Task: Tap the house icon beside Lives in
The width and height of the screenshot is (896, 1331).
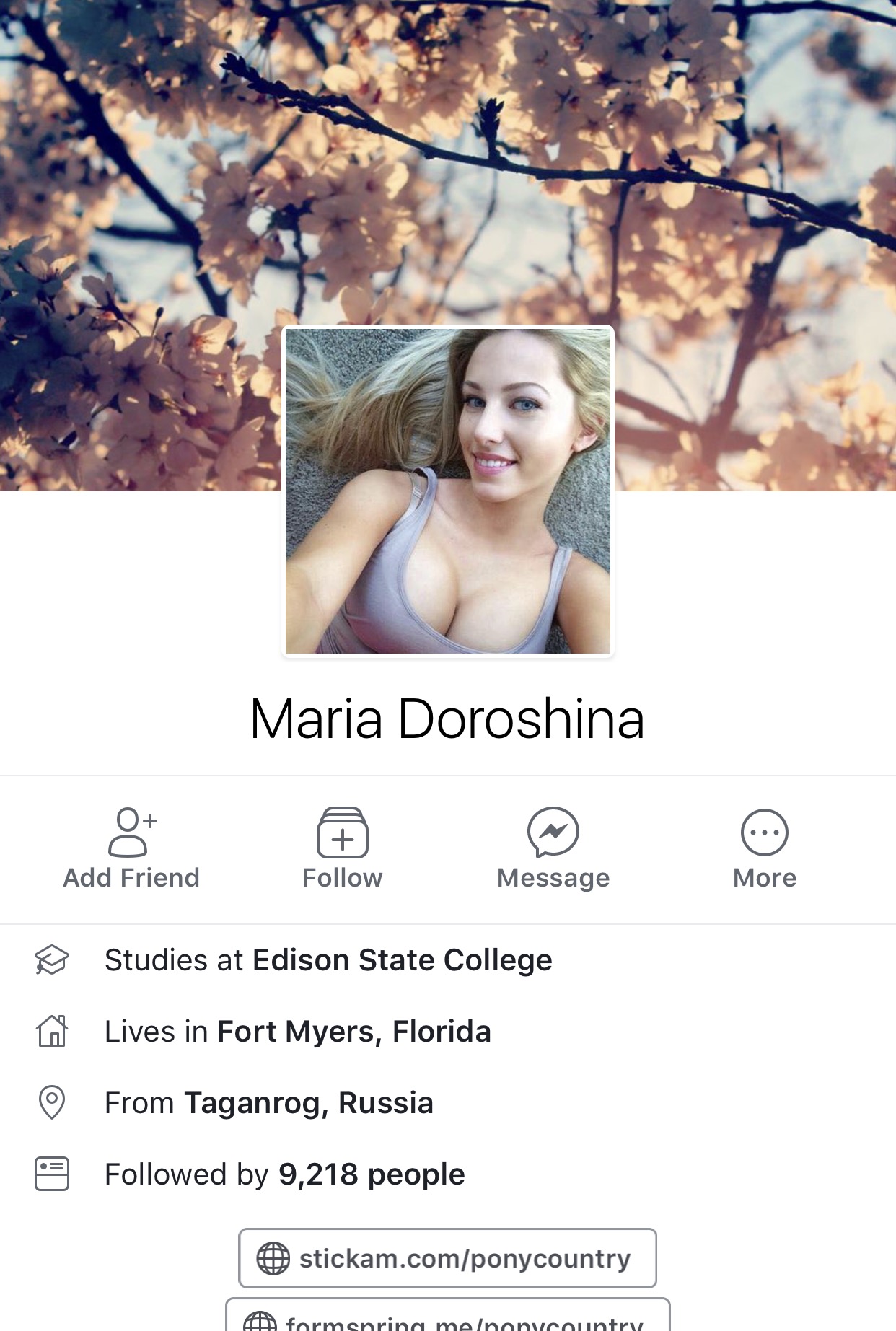Action: pyautogui.click(x=52, y=1031)
